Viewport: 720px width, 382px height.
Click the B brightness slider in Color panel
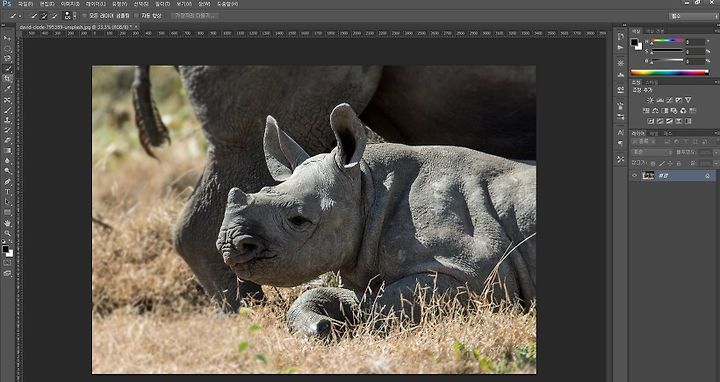point(668,60)
